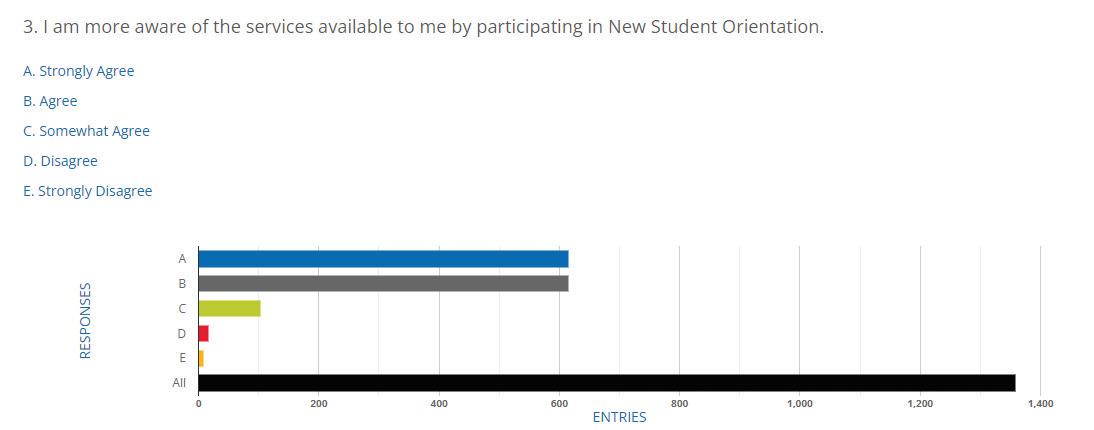Select the 'All' category label on the axis

(179, 383)
